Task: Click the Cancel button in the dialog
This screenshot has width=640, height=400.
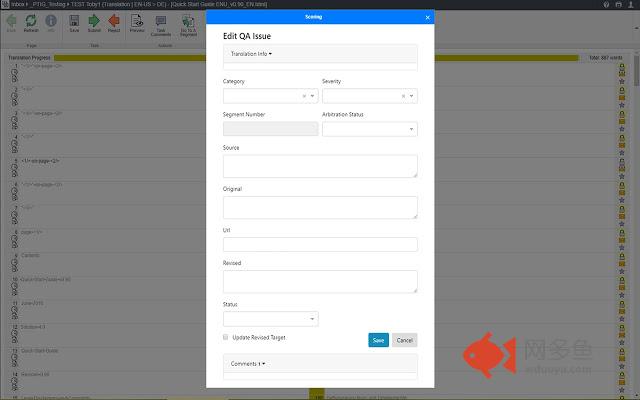Action: tap(404, 340)
